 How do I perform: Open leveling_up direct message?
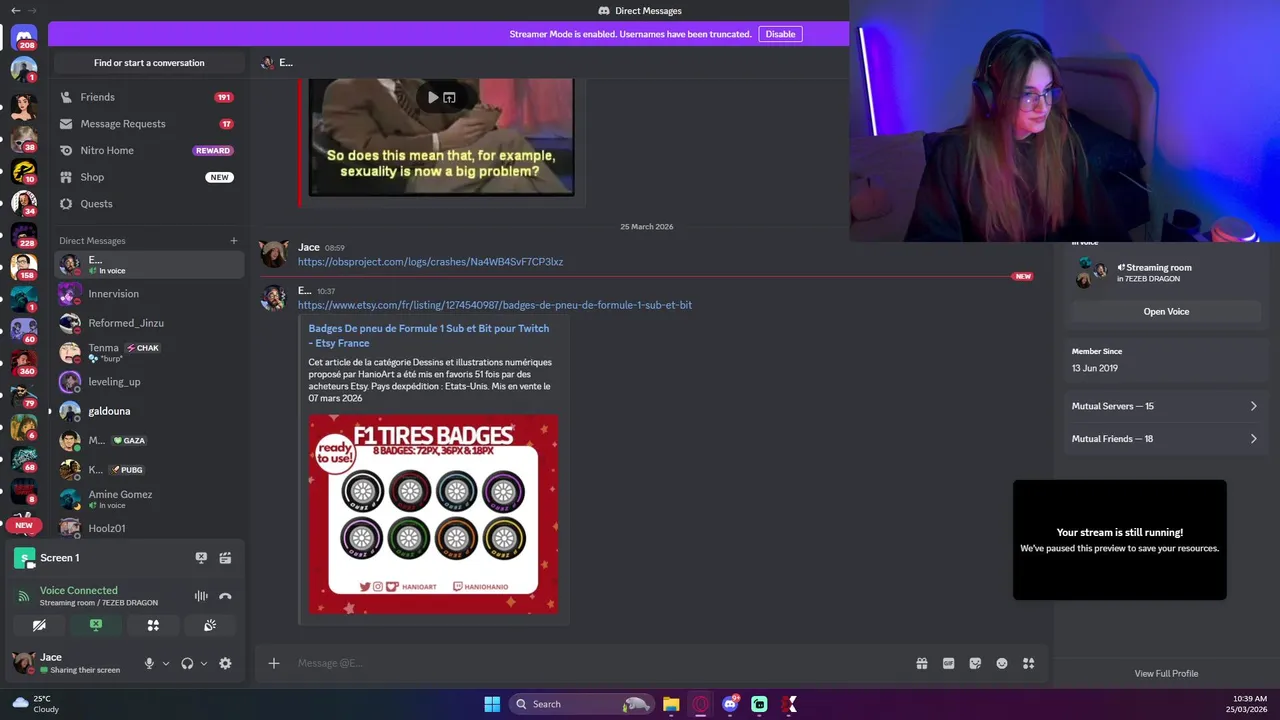pos(149,382)
